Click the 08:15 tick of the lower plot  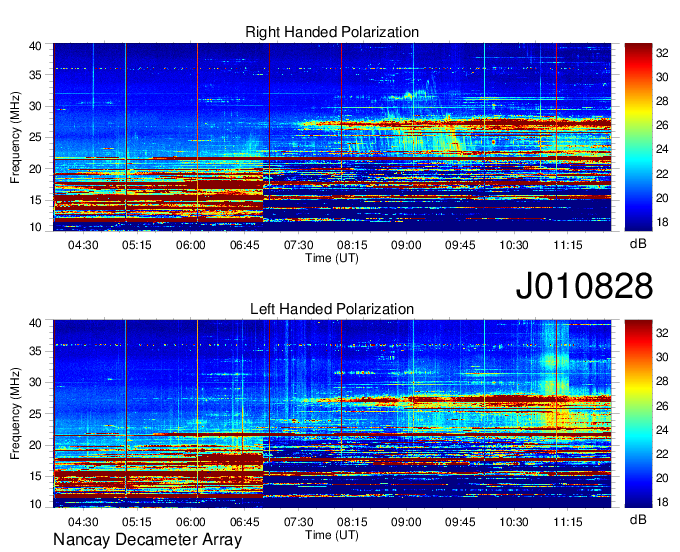[352, 522]
